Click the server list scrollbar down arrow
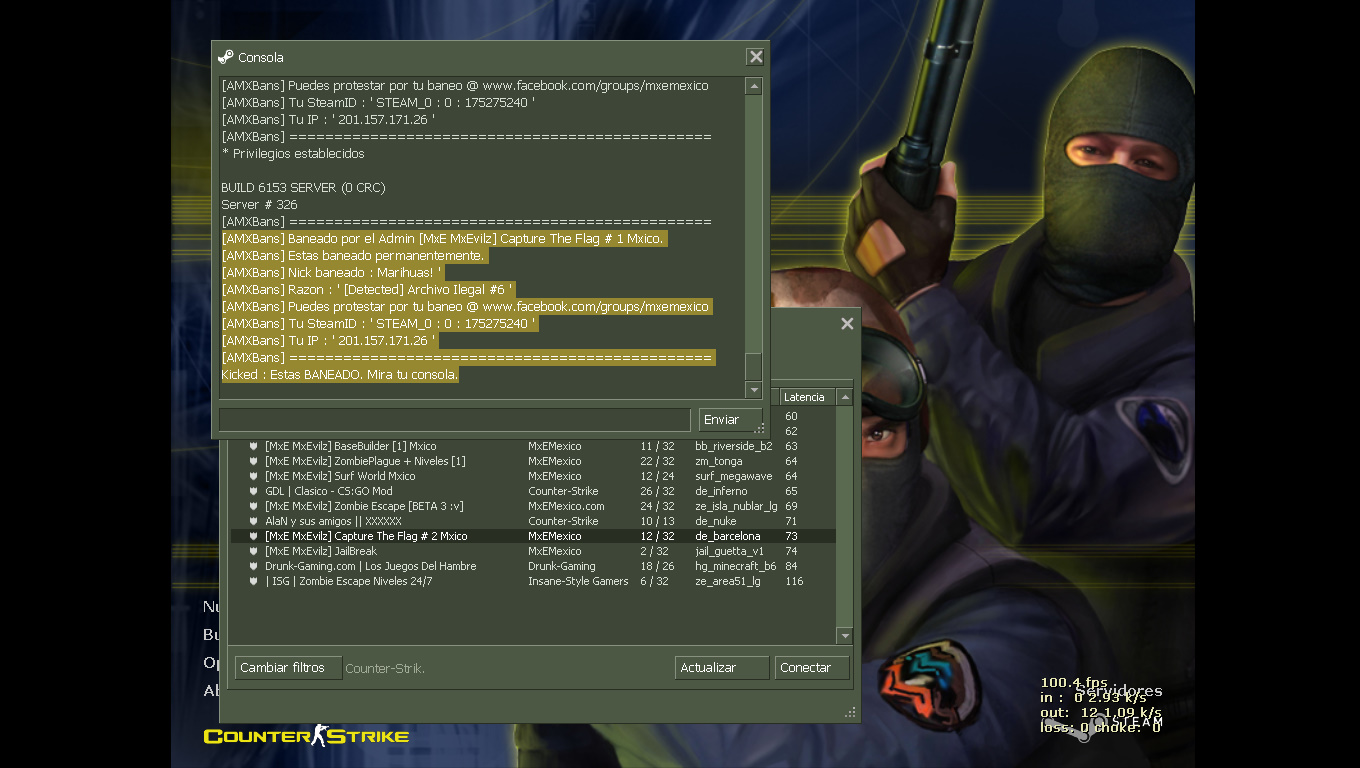The height and width of the screenshot is (768, 1360). click(845, 636)
